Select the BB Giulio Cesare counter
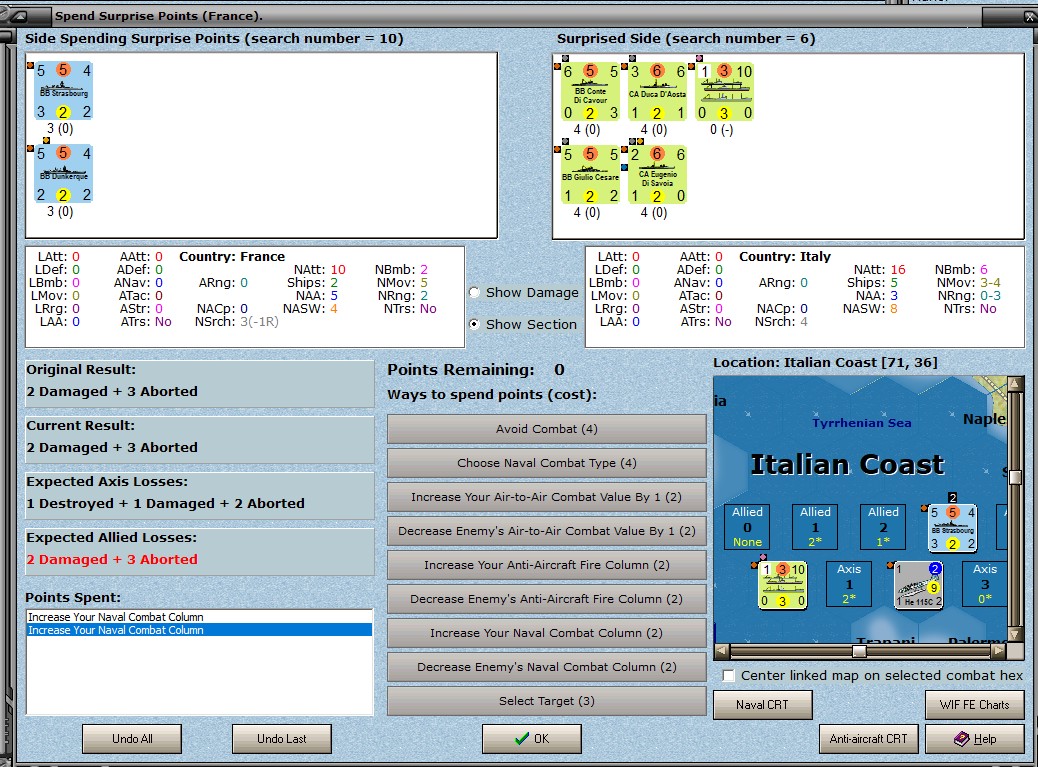Image resolution: width=1038 pixels, height=767 pixels. pos(590,175)
